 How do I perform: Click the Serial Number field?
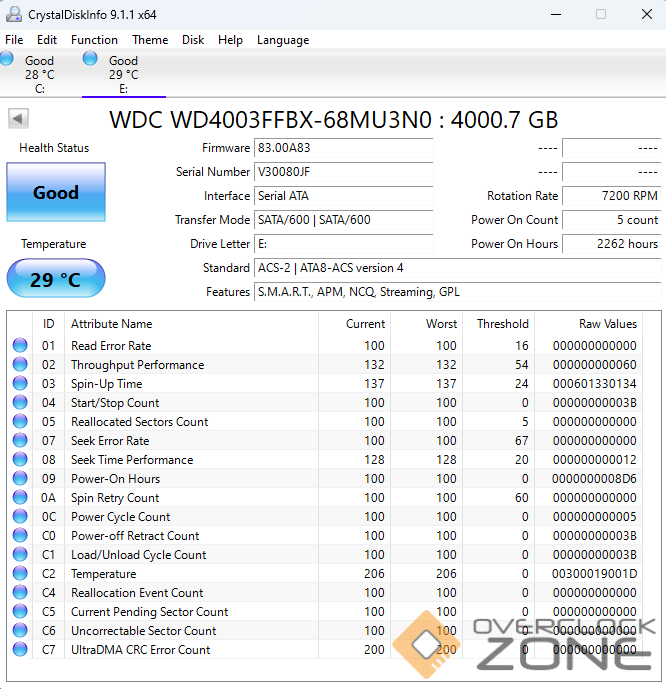point(343,172)
